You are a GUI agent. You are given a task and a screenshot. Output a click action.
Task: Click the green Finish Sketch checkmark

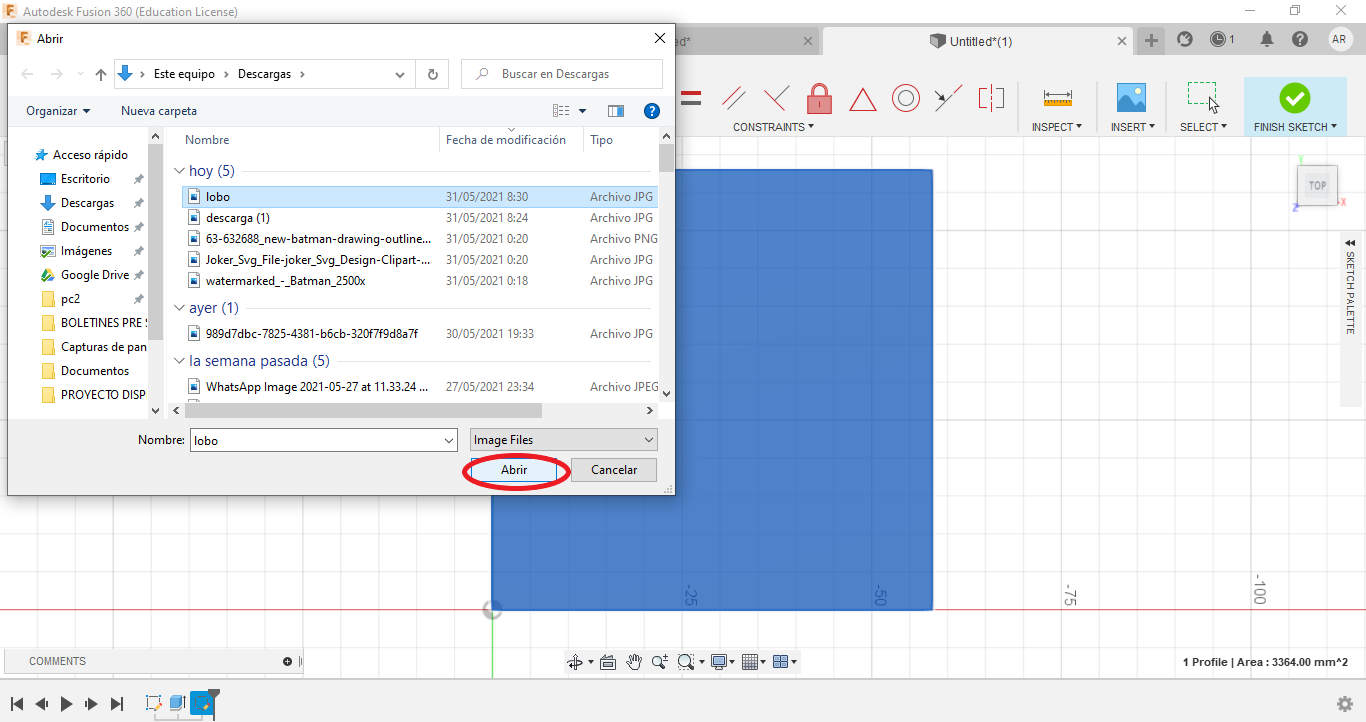pyautogui.click(x=1295, y=98)
